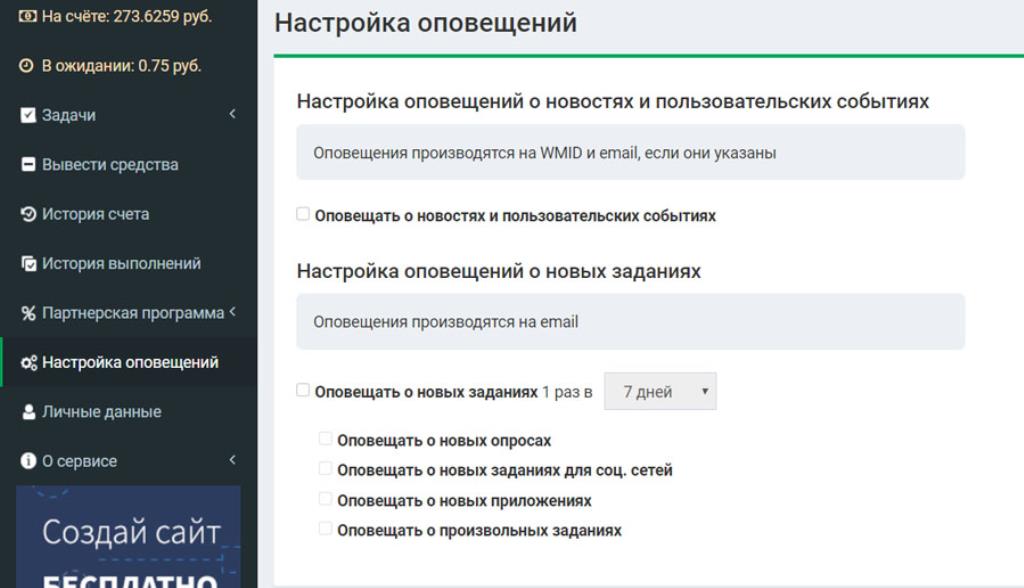Click the clock icon next to pending amount
This screenshot has height=588, width=1024.
click(x=27, y=66)
